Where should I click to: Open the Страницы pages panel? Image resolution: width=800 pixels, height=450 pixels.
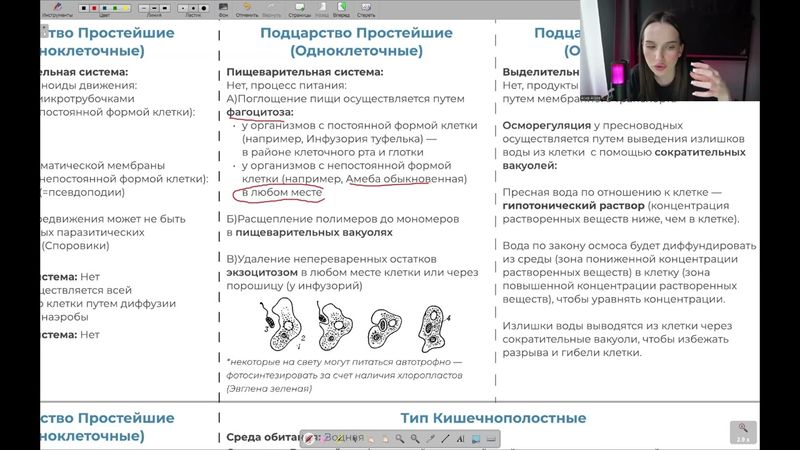pos(299,9)
